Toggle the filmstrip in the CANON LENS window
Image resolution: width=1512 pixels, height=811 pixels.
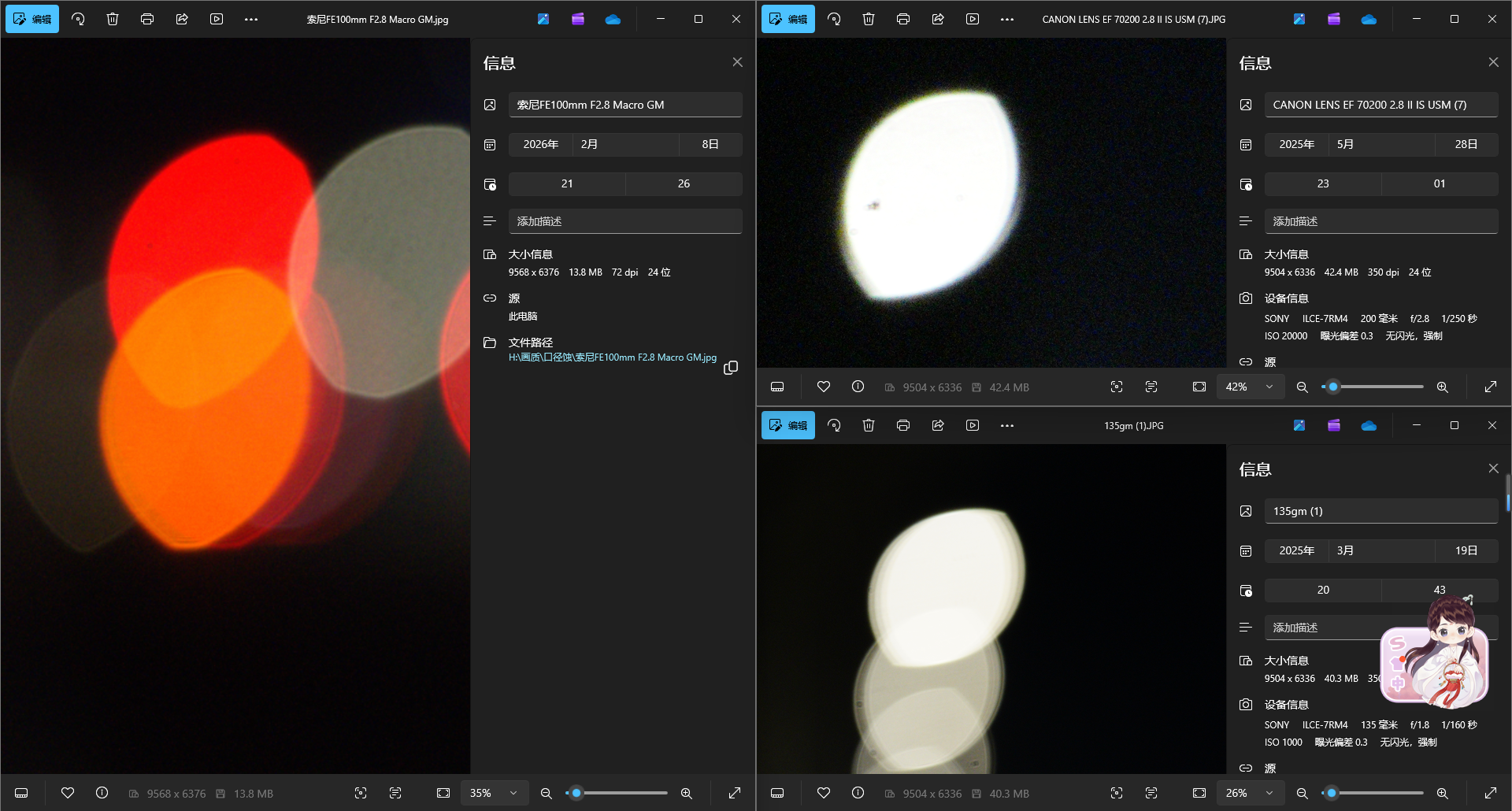777,387
